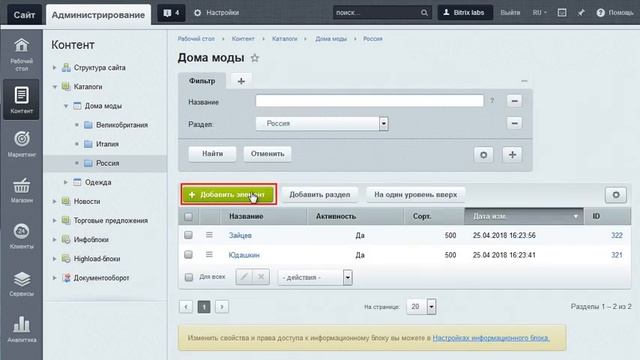Select the Фильтр tab
This screenshot has width=640, height=360.
pos(202,81)
